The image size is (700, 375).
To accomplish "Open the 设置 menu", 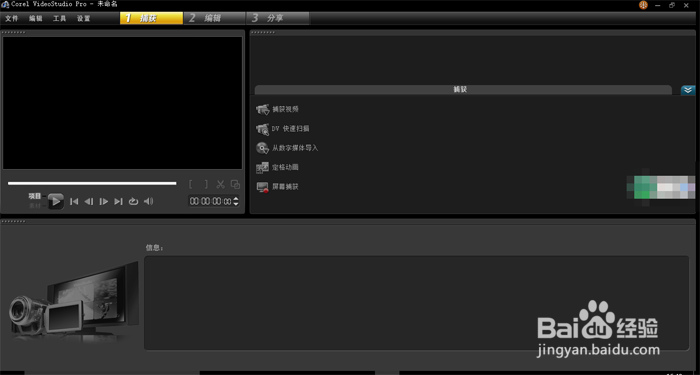I will (x=83, y=19).
